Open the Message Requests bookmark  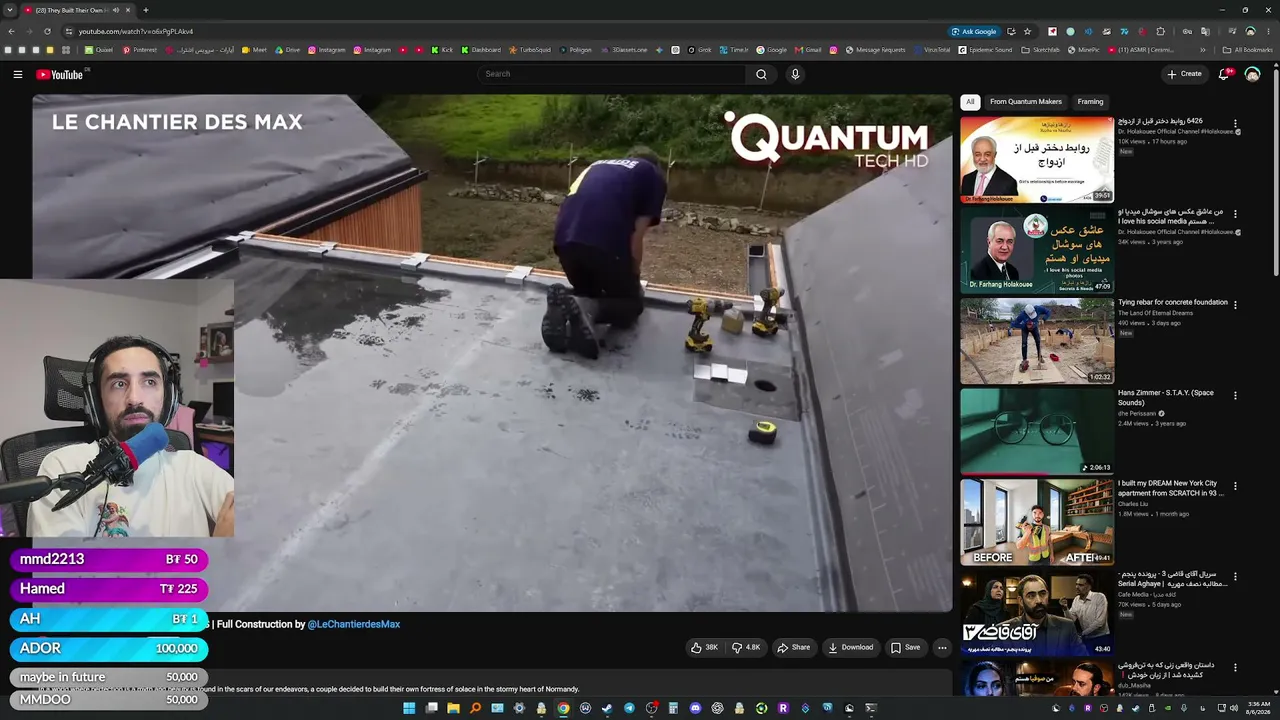tap(876, 50)
